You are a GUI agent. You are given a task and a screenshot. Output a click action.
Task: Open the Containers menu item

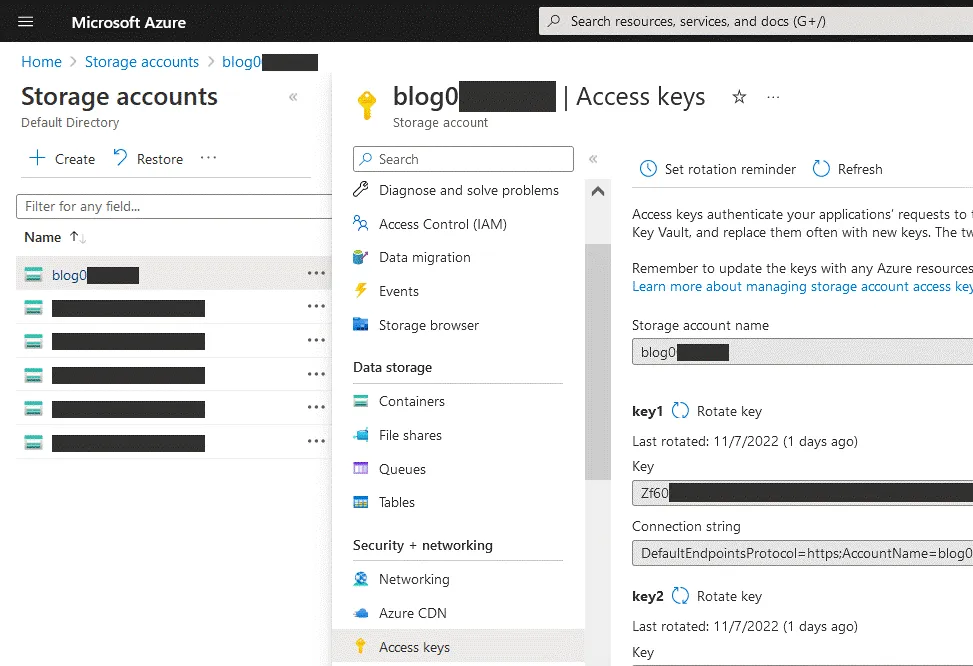[411, 401]
